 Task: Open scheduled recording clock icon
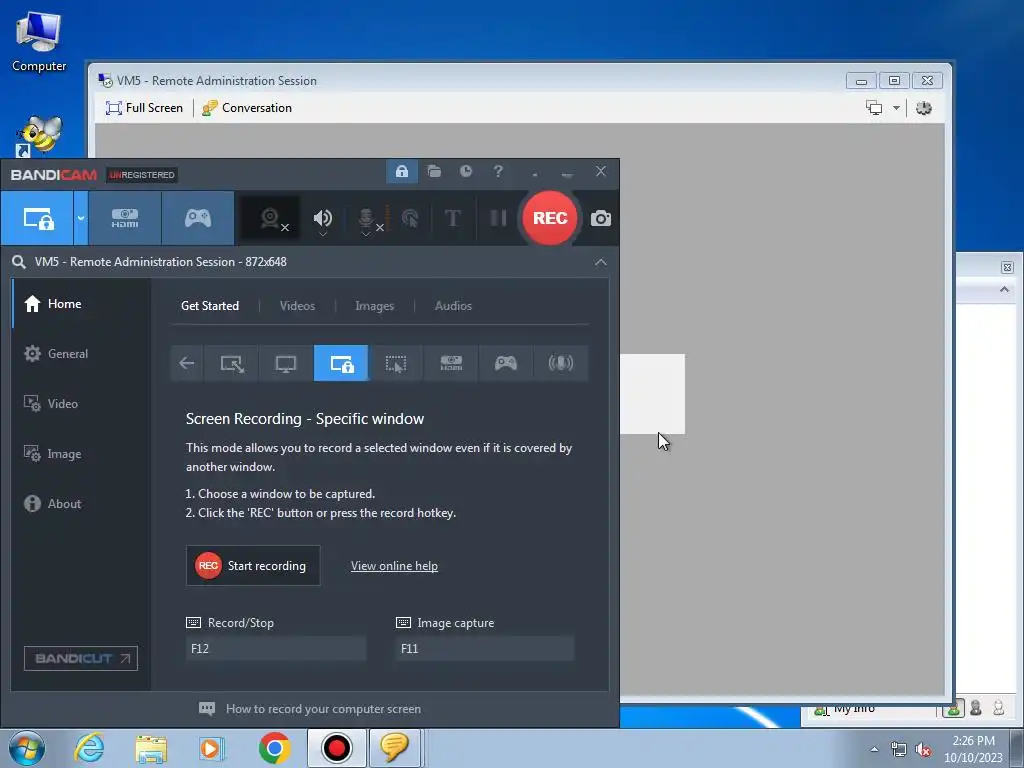(466, 172)
